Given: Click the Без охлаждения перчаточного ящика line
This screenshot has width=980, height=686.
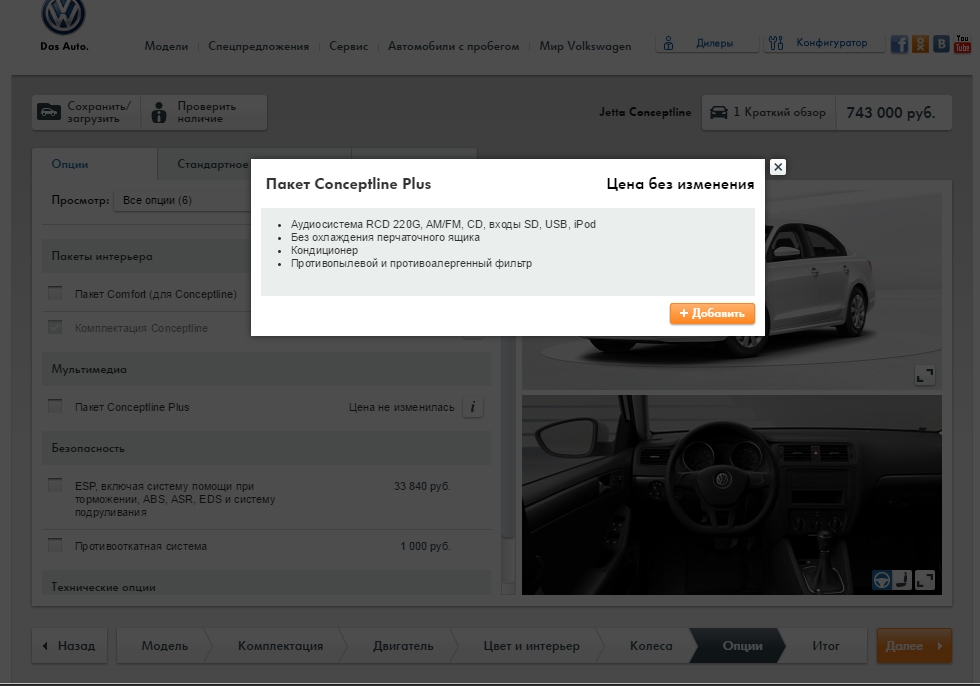Looking at the screenshot, I should pyautogui.click(x=385, y=237).
